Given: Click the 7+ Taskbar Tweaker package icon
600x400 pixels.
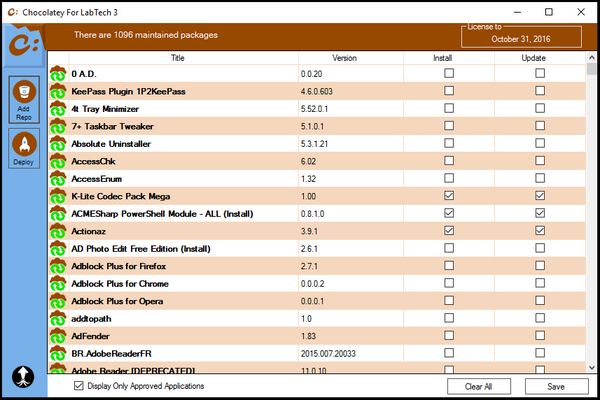Looking at the screenshot, I should pos(58,126).
